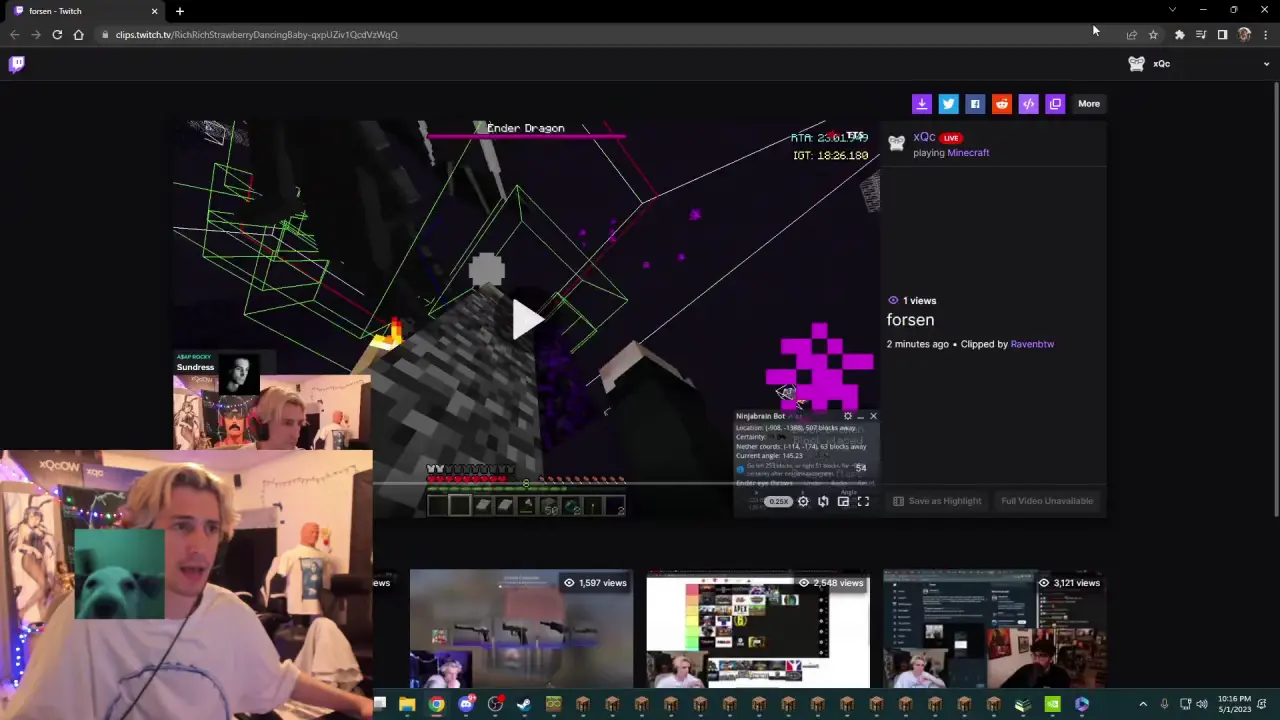1280x720 pixels.
Task: Toggle looping playback on the clip
Action: [823, 501]
